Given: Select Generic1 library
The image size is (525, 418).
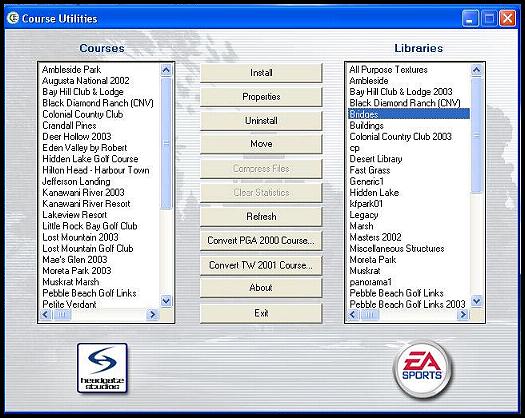Looking at the screenshot, I should click(x=366, y=182).
